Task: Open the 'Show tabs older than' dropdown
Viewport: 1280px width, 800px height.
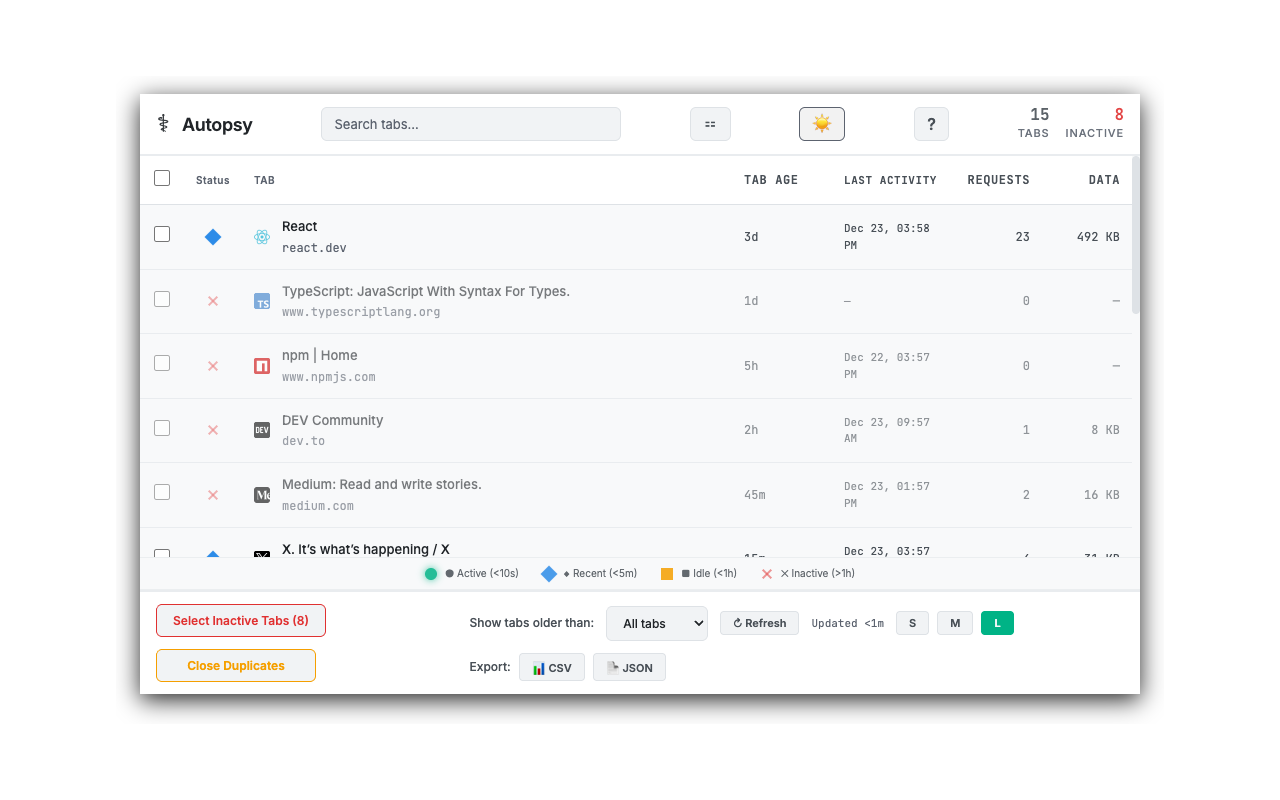Action: click(x=657, y=623)
